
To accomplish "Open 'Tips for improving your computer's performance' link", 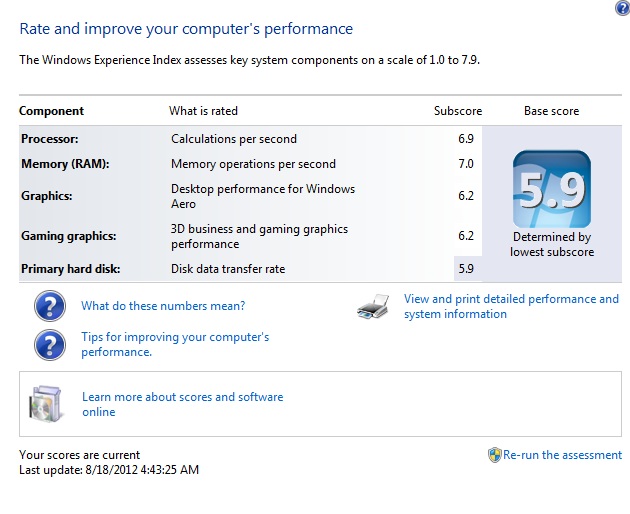I will tap(175, 344).
